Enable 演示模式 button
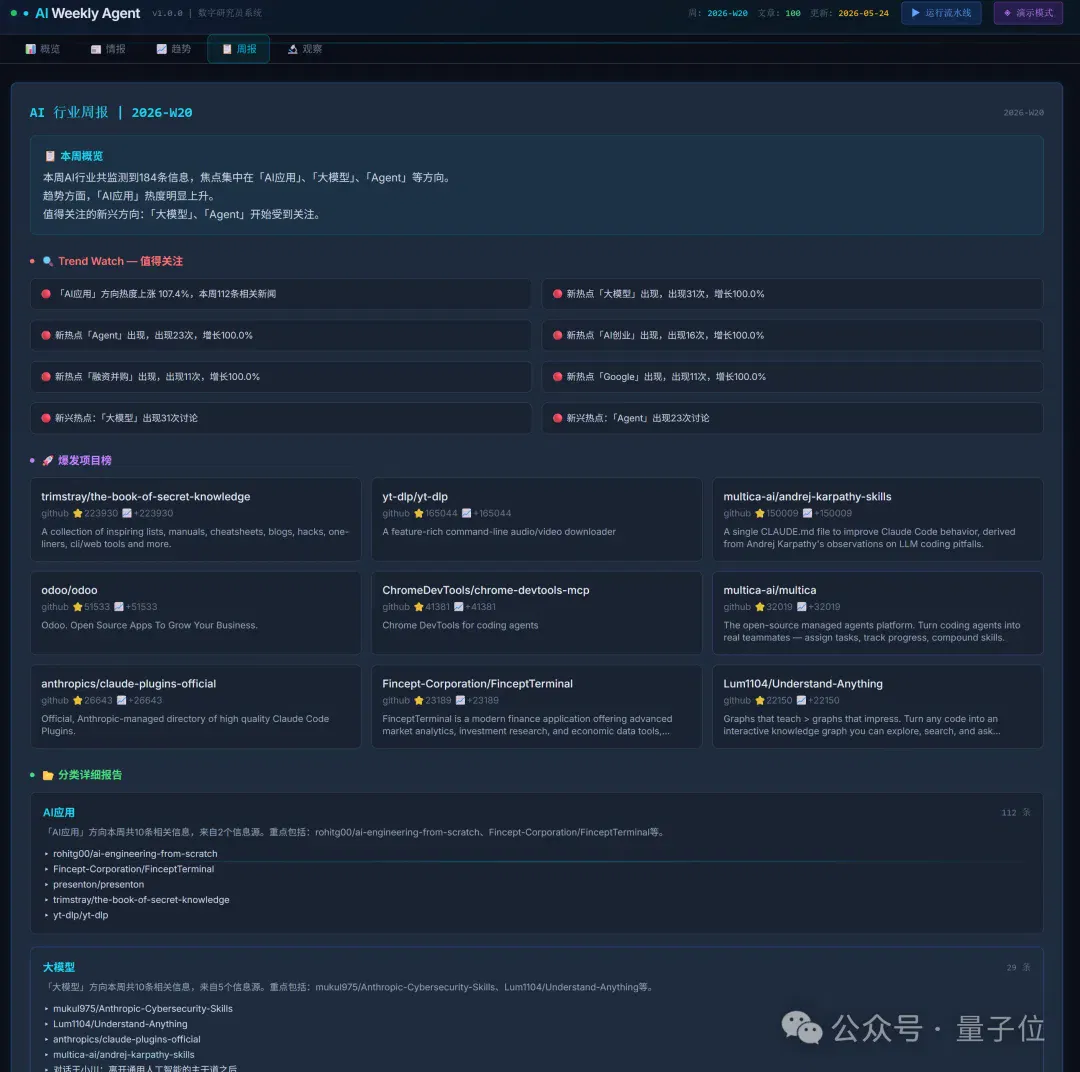 (1028, 13)
